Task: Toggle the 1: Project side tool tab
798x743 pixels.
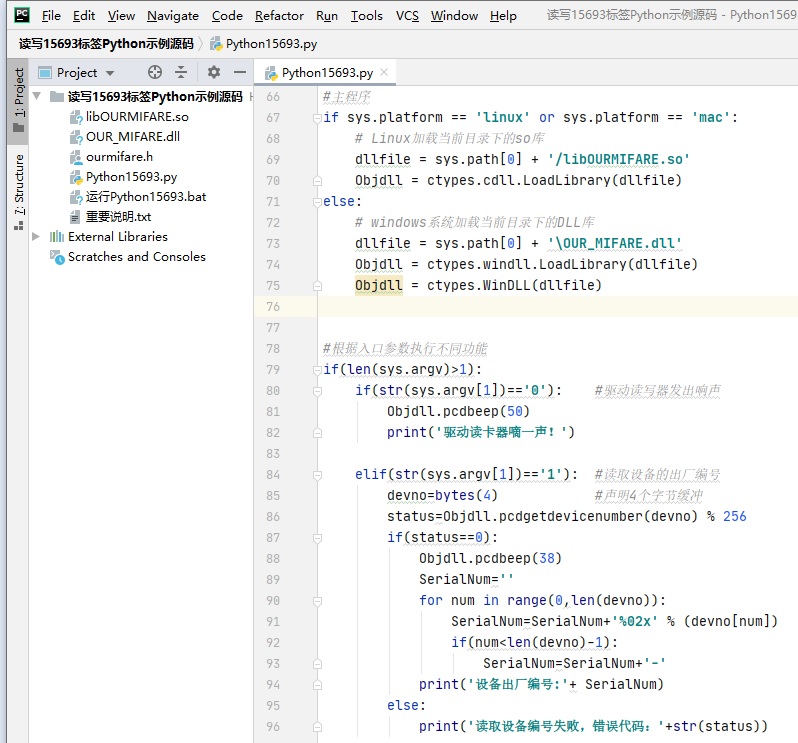Action: coord(18,100)
